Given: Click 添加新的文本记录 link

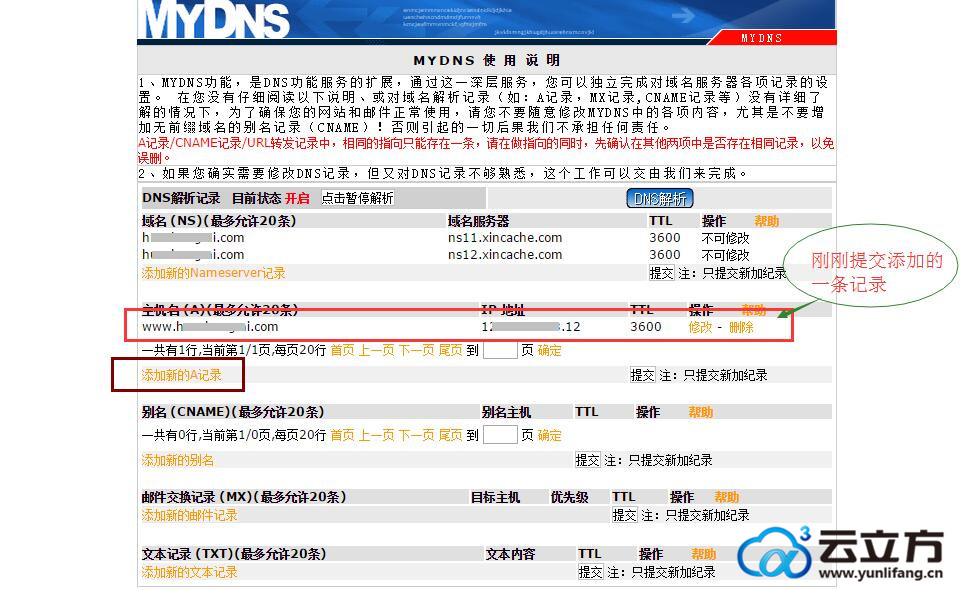Looking at the screenshot, I should (x=189, y=572).
